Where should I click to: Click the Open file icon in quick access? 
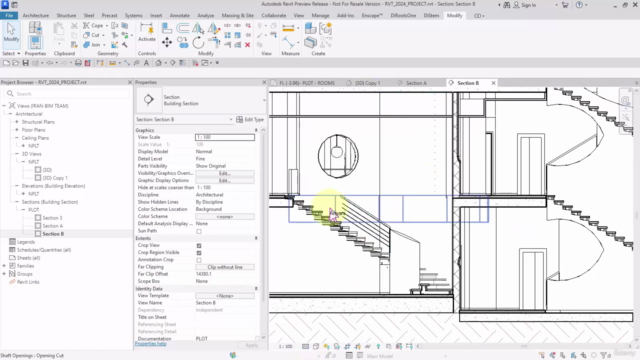click(16, 63)
